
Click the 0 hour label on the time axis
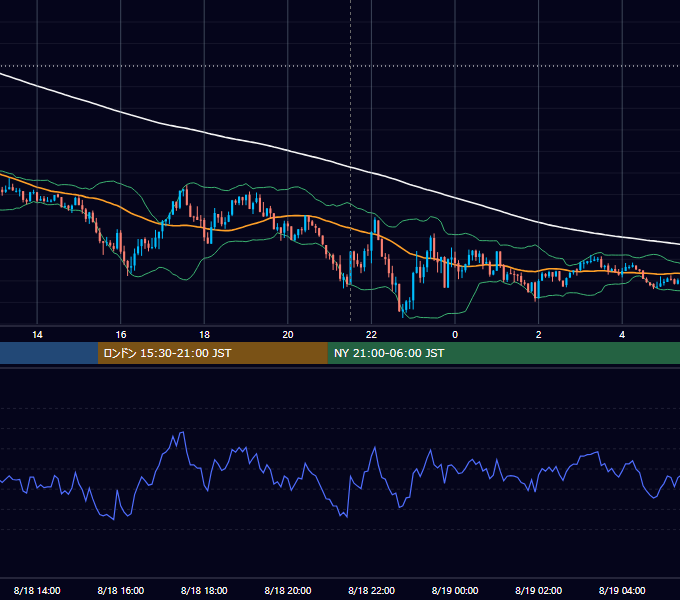[x=455, y=335]
